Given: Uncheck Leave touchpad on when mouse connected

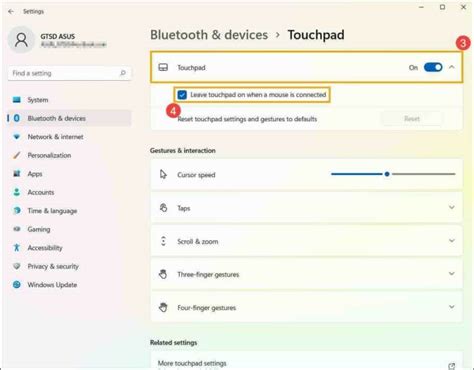Looking at the screenshot, I should (x=182, y=95).
